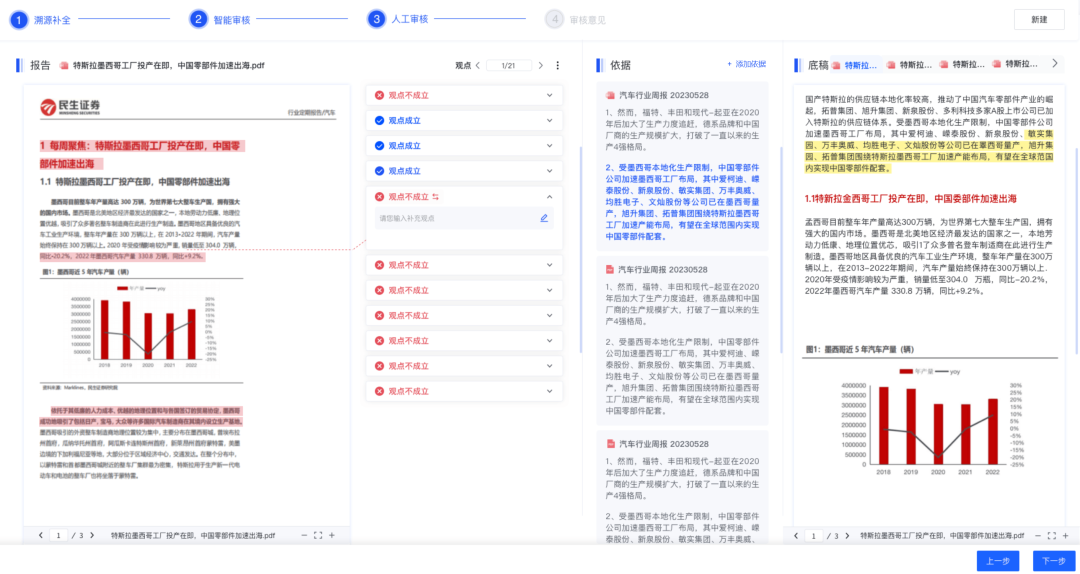The width and height of the screenshot is (1080, 574).
Task: Select step 3 人工审核
Action: 397,19
